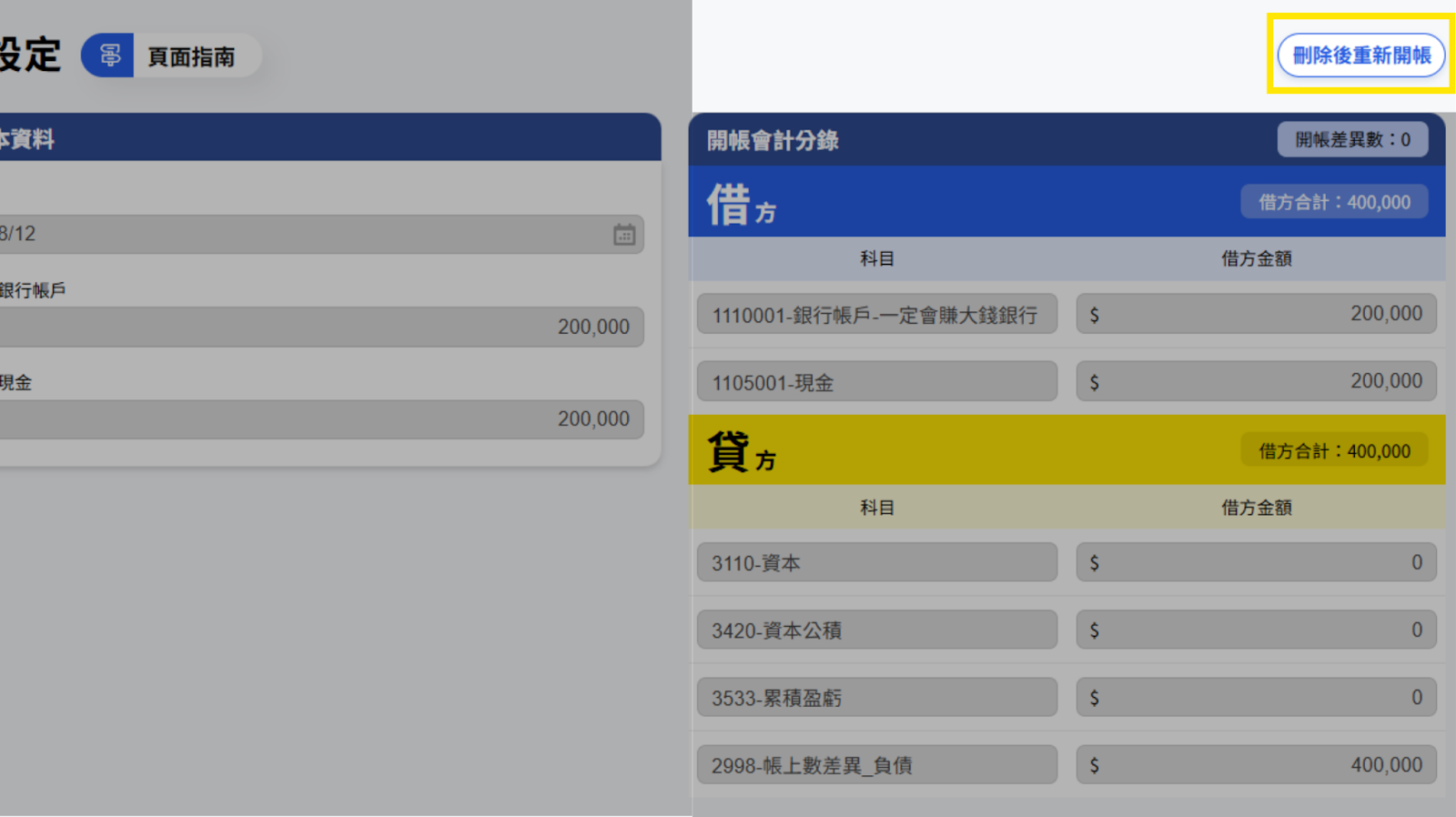The image size is (1456, 817).
Task: Select the 1105001-現金 account field
Action: point(876,382)
